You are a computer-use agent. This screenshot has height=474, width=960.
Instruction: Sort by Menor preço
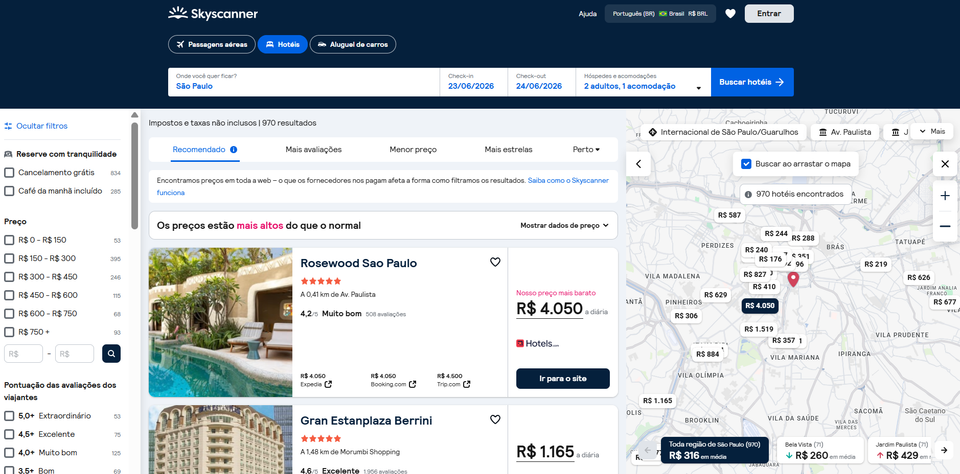pos(413,149)
